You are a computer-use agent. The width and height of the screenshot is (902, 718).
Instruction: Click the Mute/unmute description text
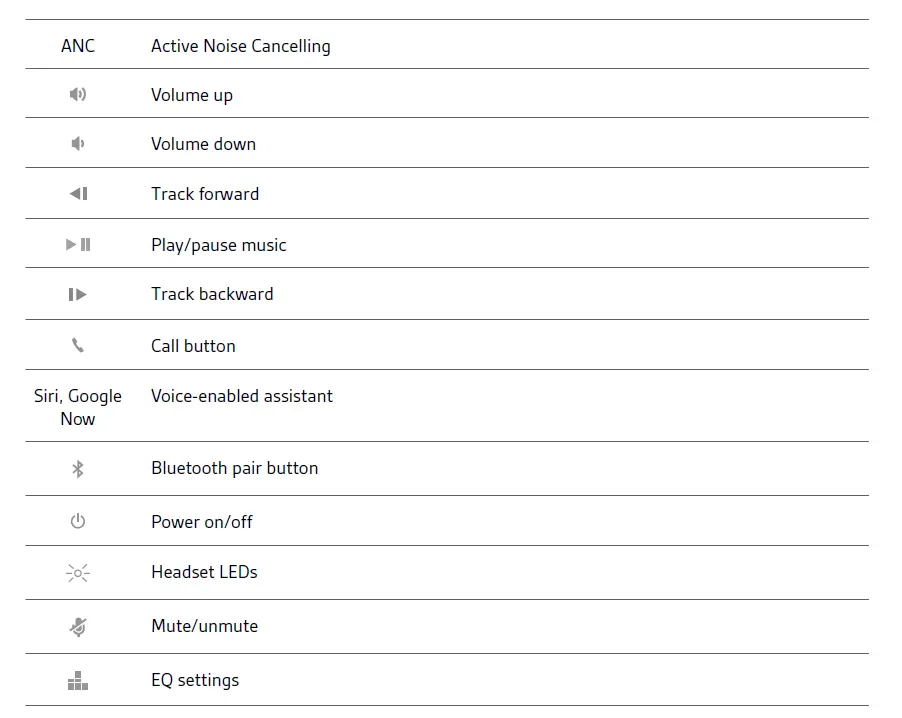(204, 626)
